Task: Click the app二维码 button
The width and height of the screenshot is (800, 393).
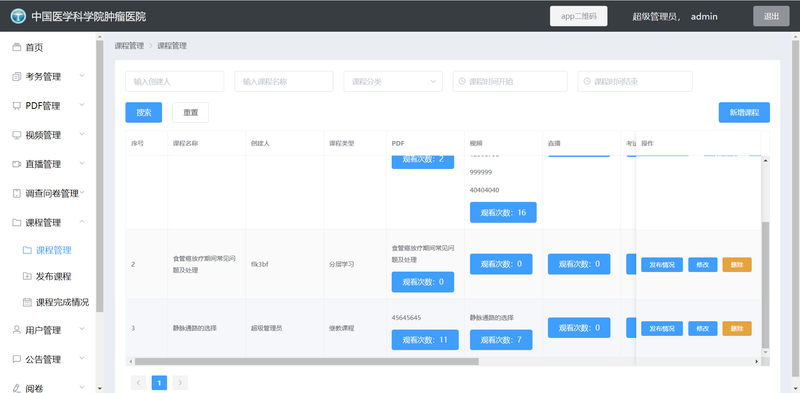Action: pyautogui.click(x=579, y=16)
